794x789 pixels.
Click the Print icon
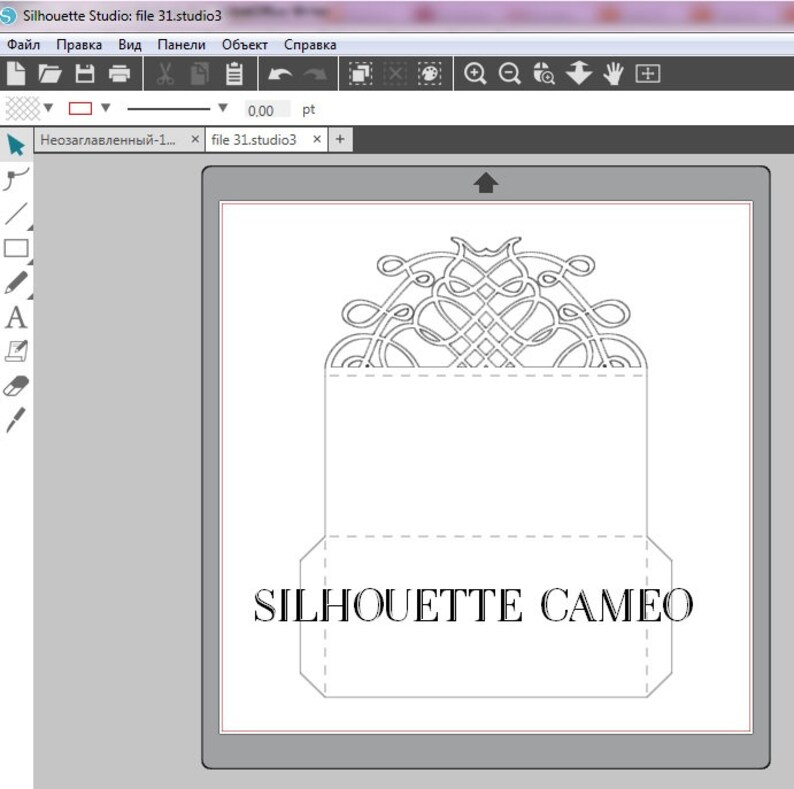click(120, 74)
